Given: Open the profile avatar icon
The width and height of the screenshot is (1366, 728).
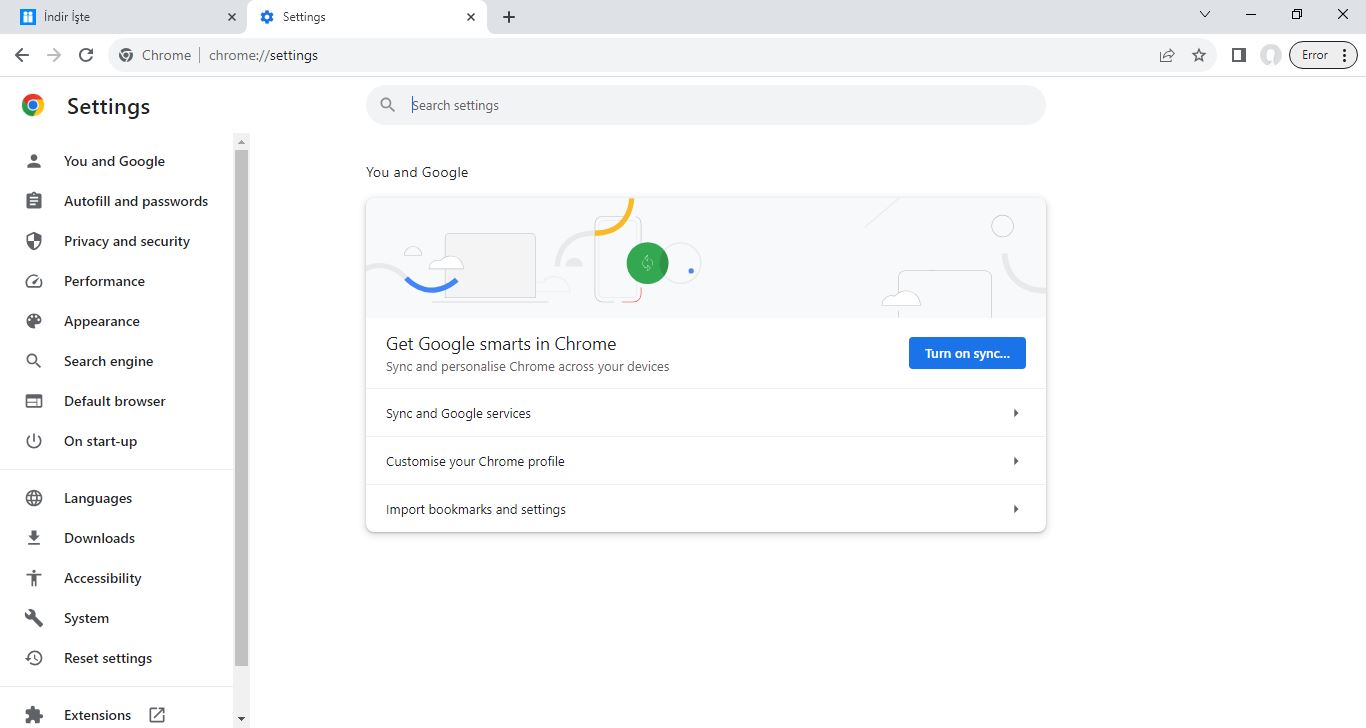Looking at the screenshot, I should [x=1271, y=55].
